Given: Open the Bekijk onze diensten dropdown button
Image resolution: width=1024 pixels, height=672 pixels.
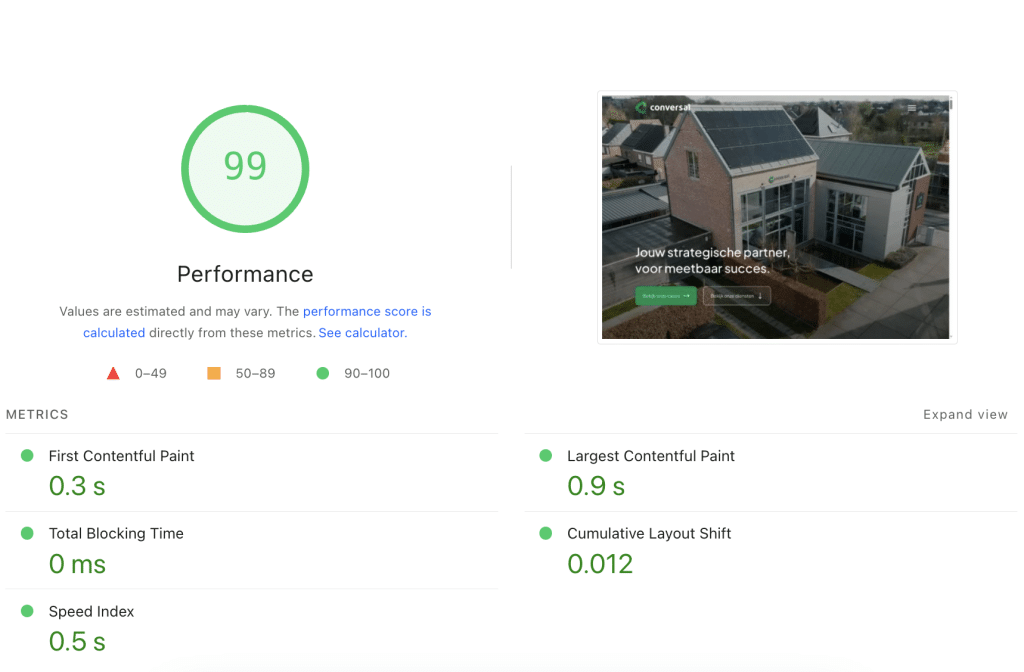Looking at the screenshot, I should point(736,295).
